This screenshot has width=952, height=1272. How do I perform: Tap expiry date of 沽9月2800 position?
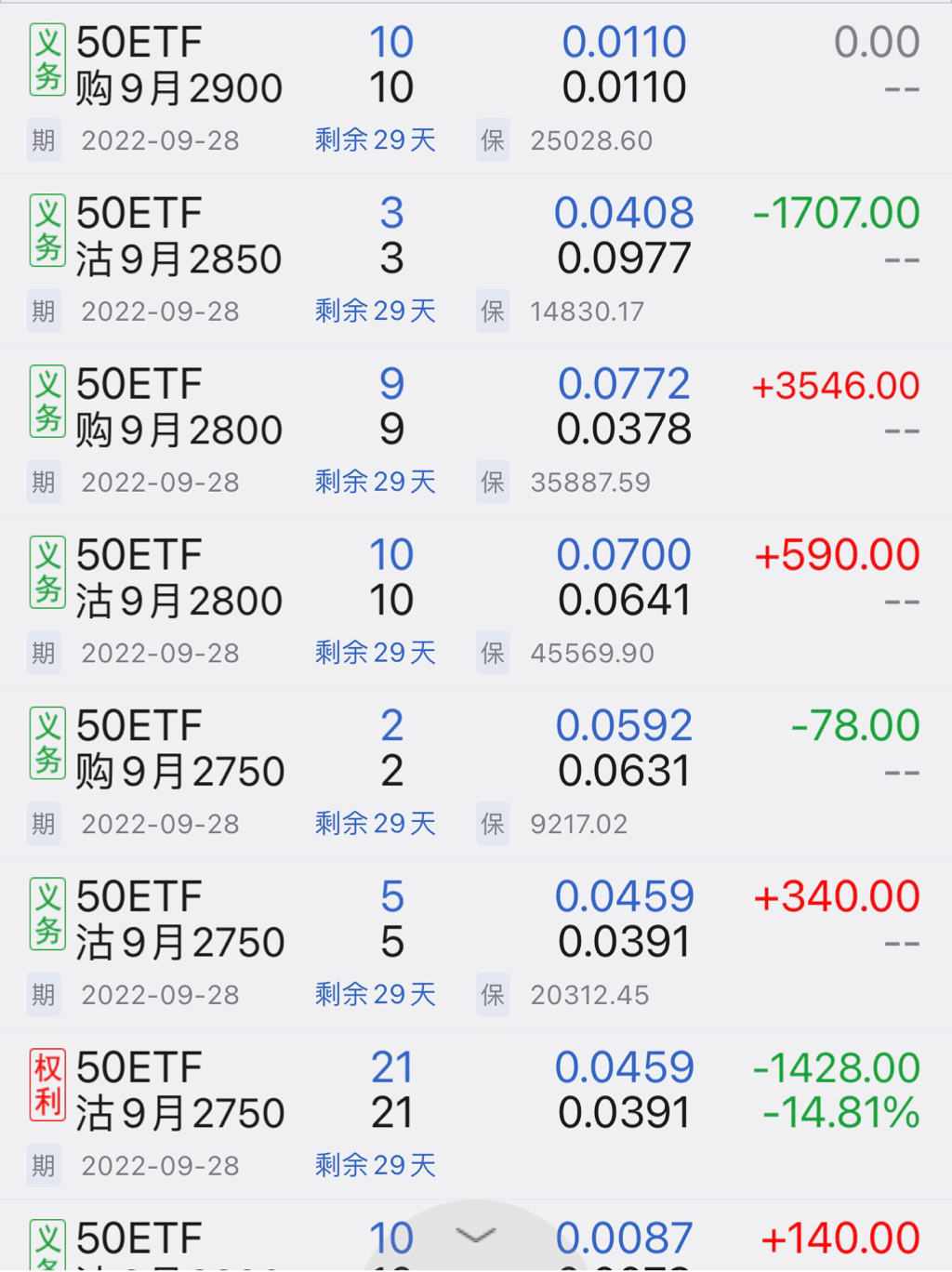[160, 654]
